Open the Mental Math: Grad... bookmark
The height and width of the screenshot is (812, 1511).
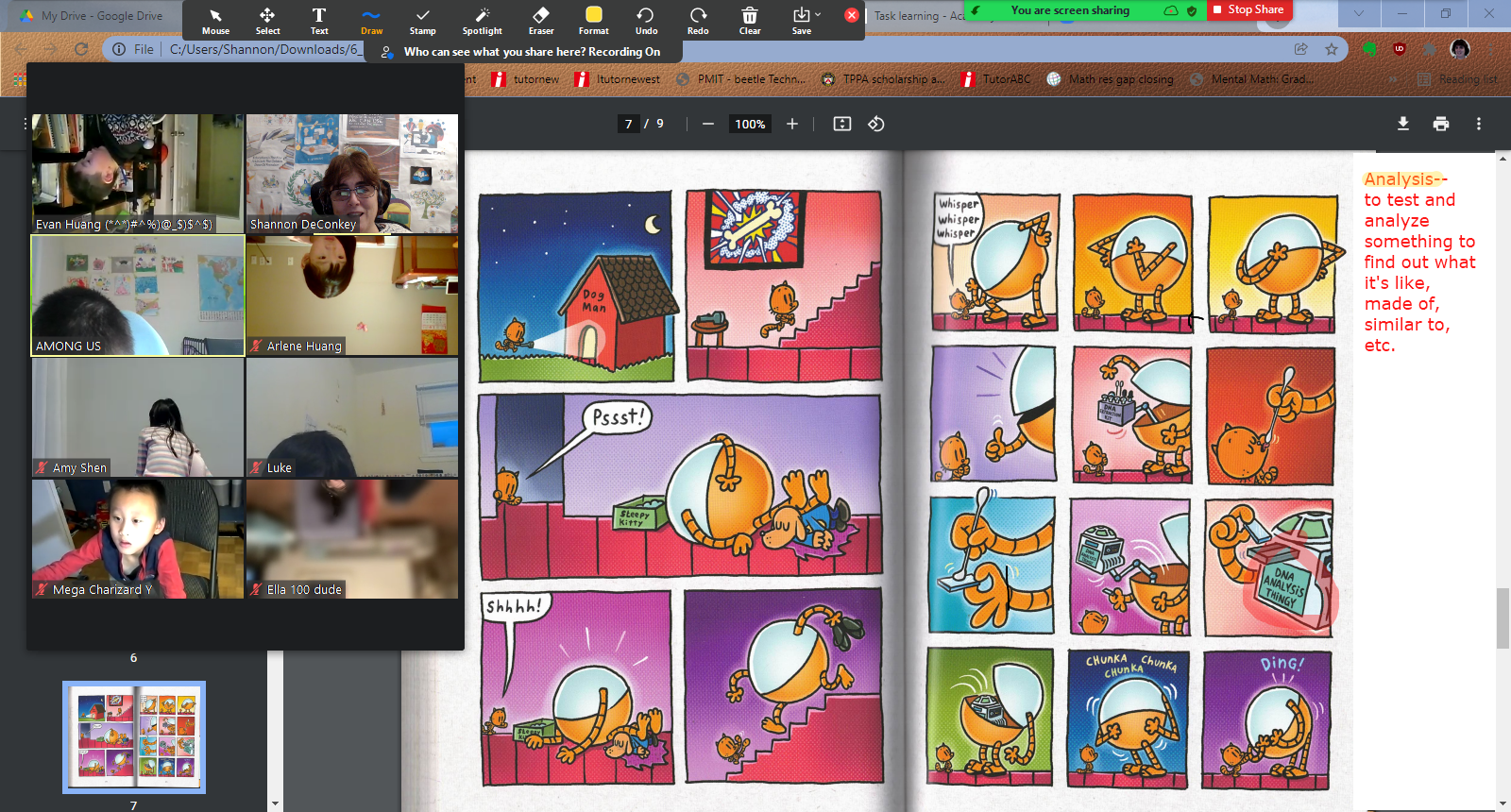tap(1251, 79)
